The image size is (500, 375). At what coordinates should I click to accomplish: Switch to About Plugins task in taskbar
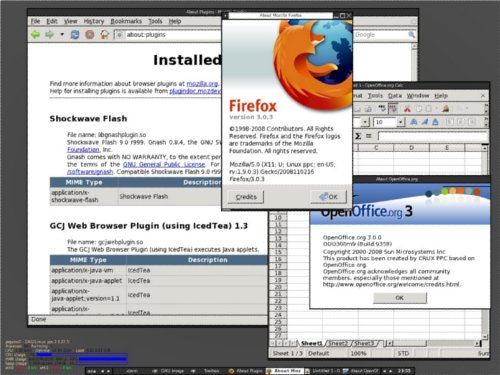[246, 371]
